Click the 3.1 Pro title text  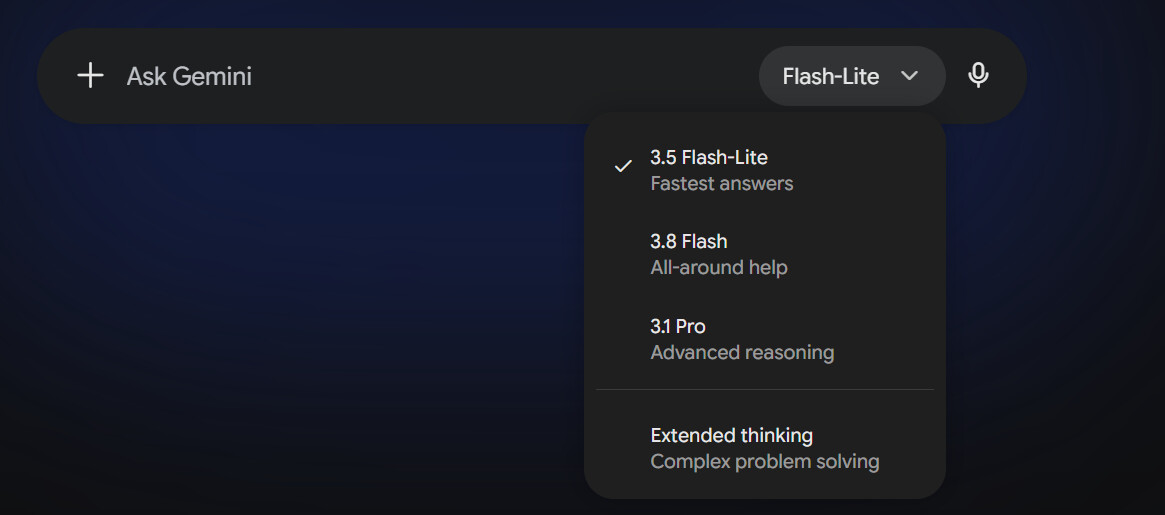click(678, 326)
